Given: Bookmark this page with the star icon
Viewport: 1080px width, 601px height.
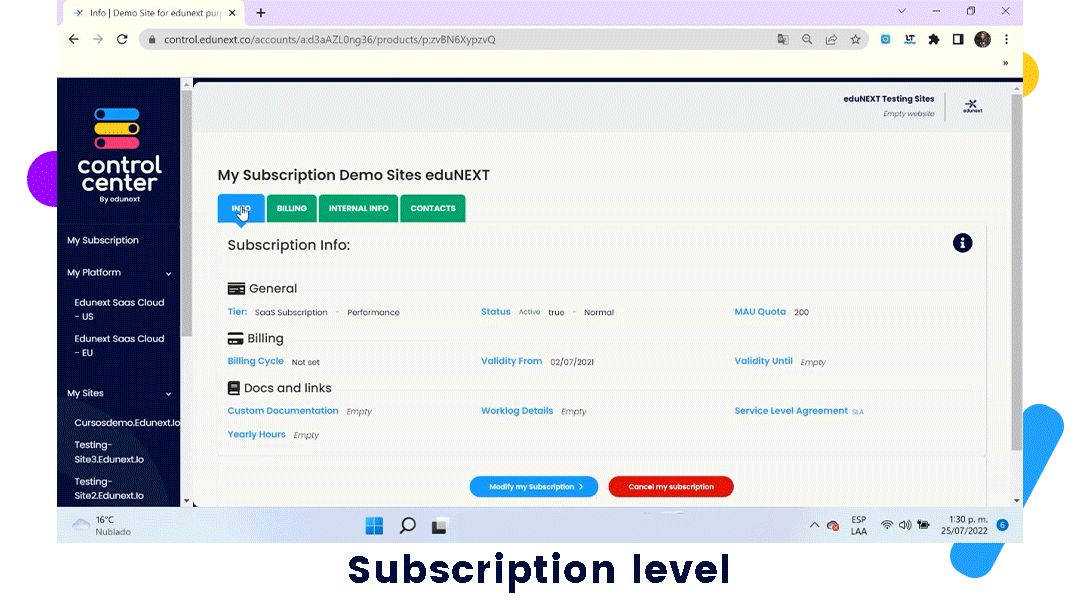Looking at the screenshot, I should click(855, 39).
